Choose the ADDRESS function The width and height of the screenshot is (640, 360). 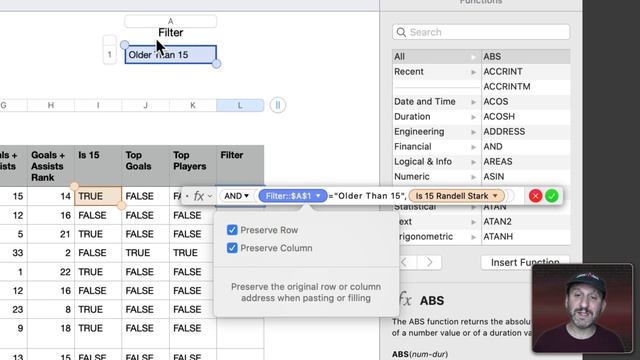click(x=526, y=132)
